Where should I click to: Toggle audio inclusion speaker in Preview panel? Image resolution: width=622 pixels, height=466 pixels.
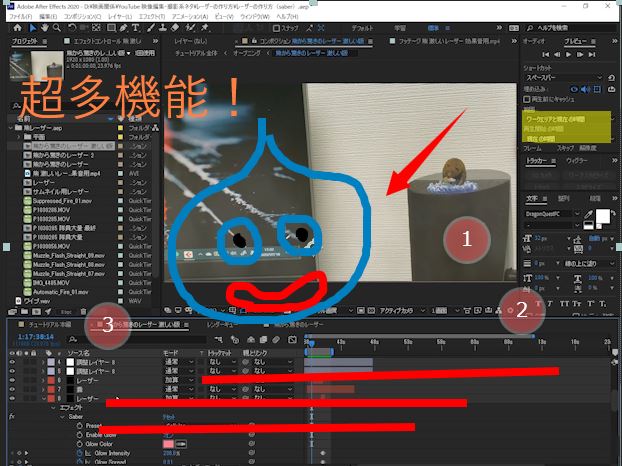(x=586, y=89)
